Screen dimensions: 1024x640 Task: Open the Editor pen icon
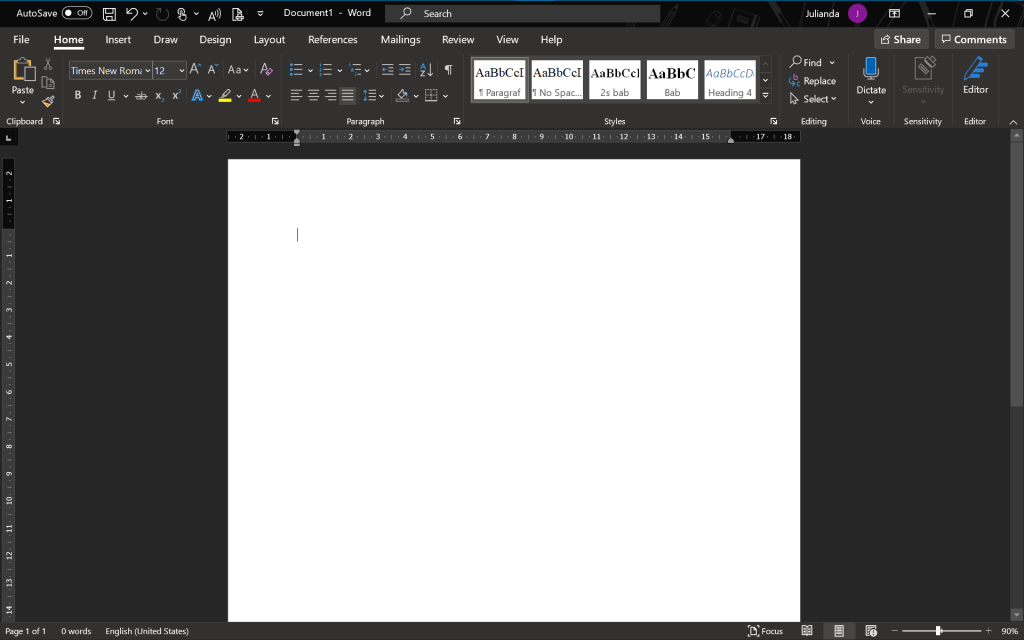tap(975, 70)
